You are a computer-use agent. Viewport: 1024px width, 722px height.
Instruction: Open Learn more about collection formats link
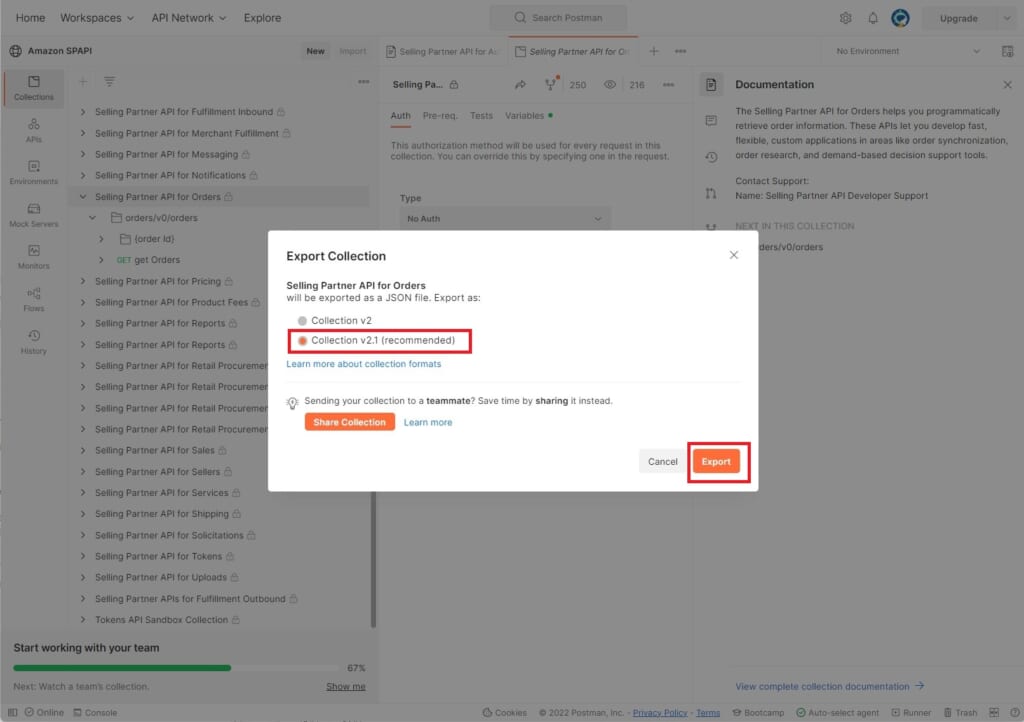tap(364, 364)
